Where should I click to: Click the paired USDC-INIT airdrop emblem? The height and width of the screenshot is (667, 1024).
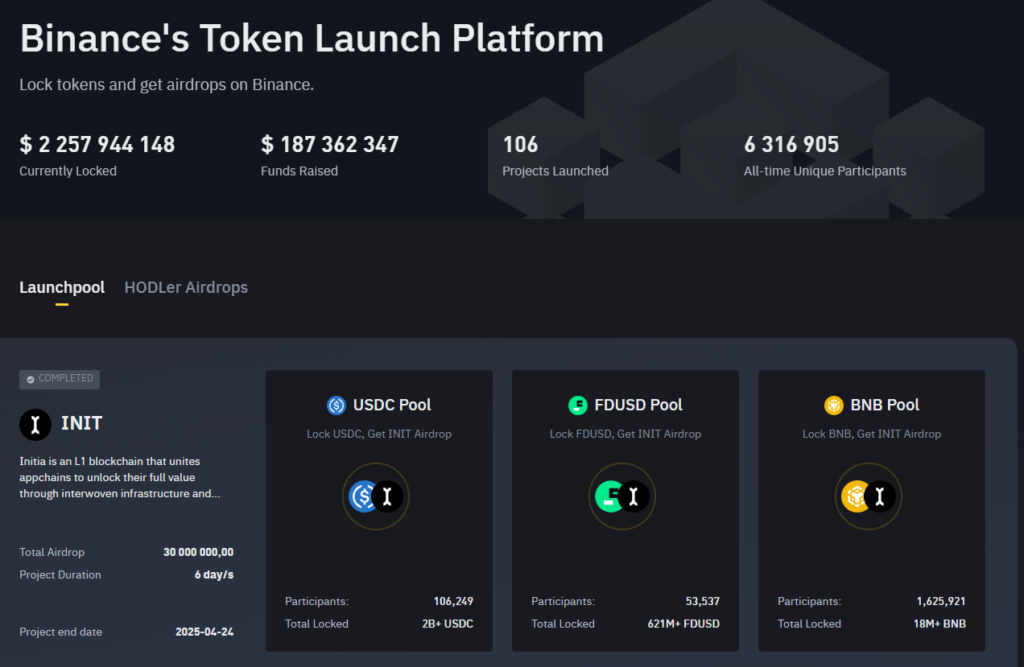point(376,496)
